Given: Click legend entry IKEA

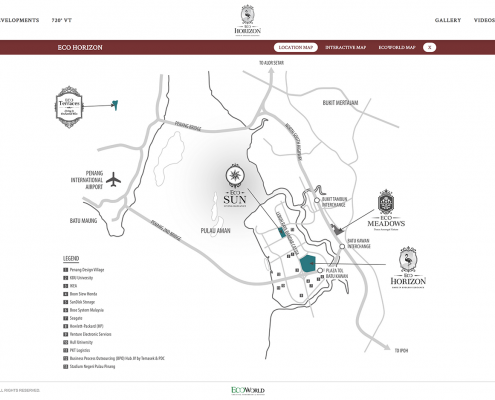Looking at the screenshot, I should (70, 286).
